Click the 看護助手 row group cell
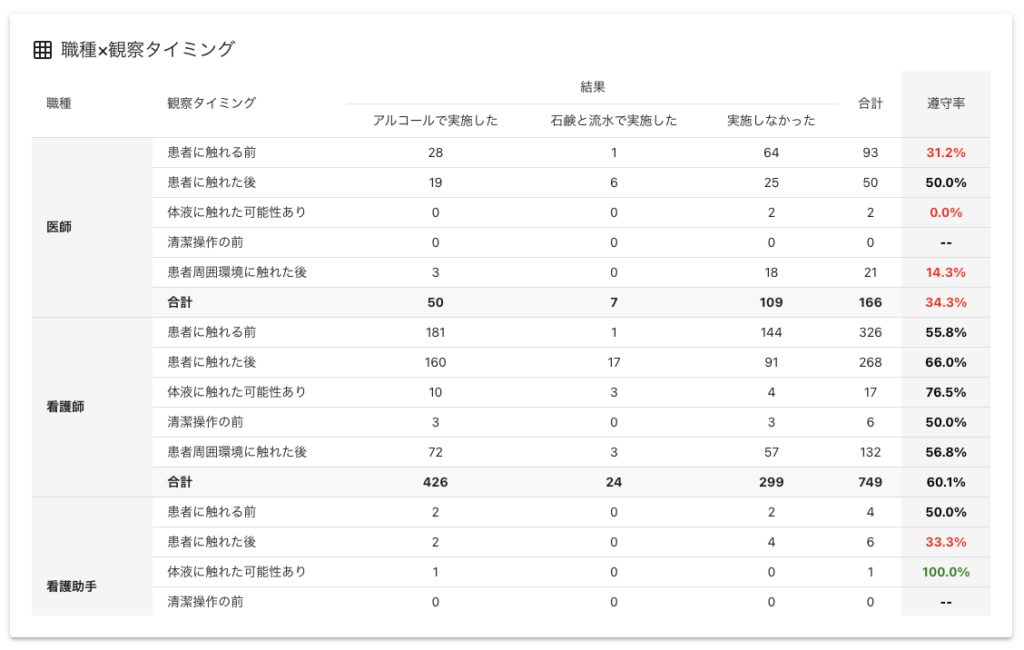Image resolution: width=1024 pixels, height=650 pixels. (x=72, y=587)
